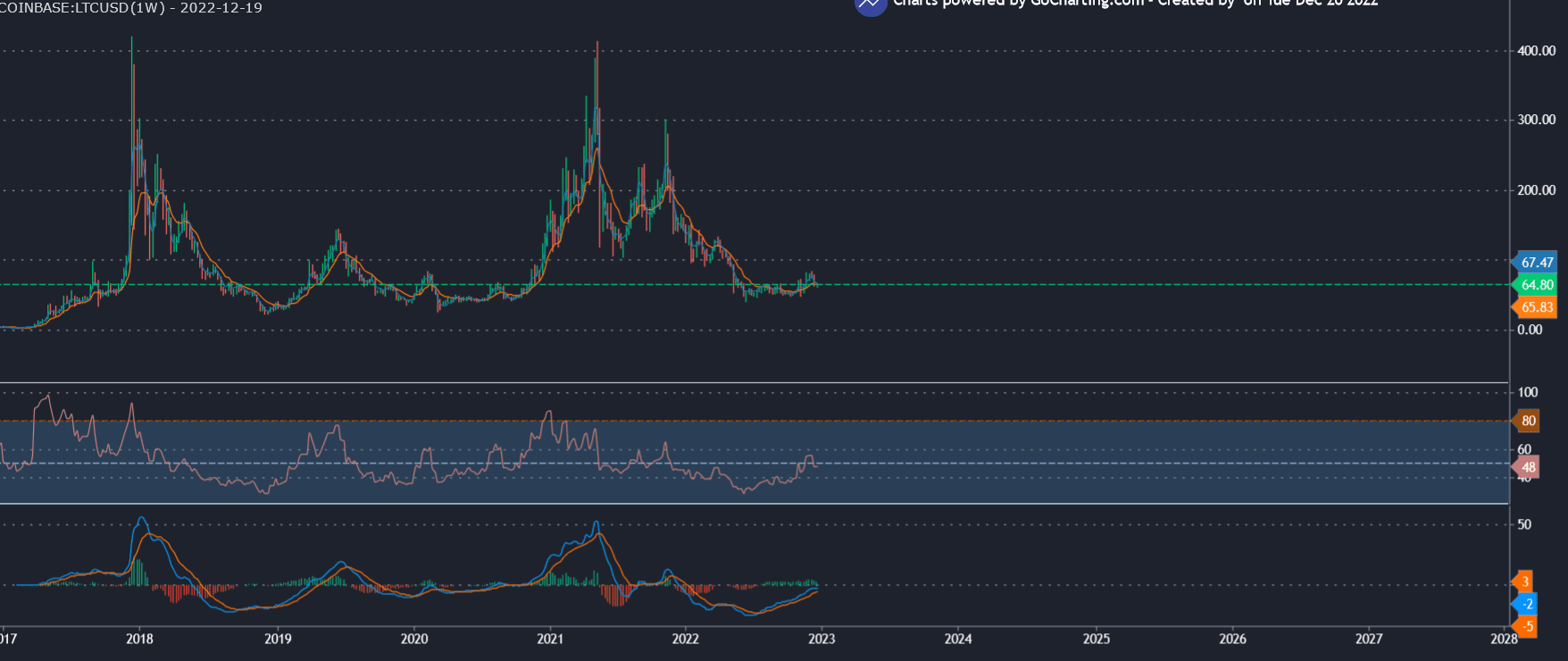Image resolution: width=1568 pixels, height=661 pixels.
Task: Click the 2020 time axis label
Action: click(414, 639)
